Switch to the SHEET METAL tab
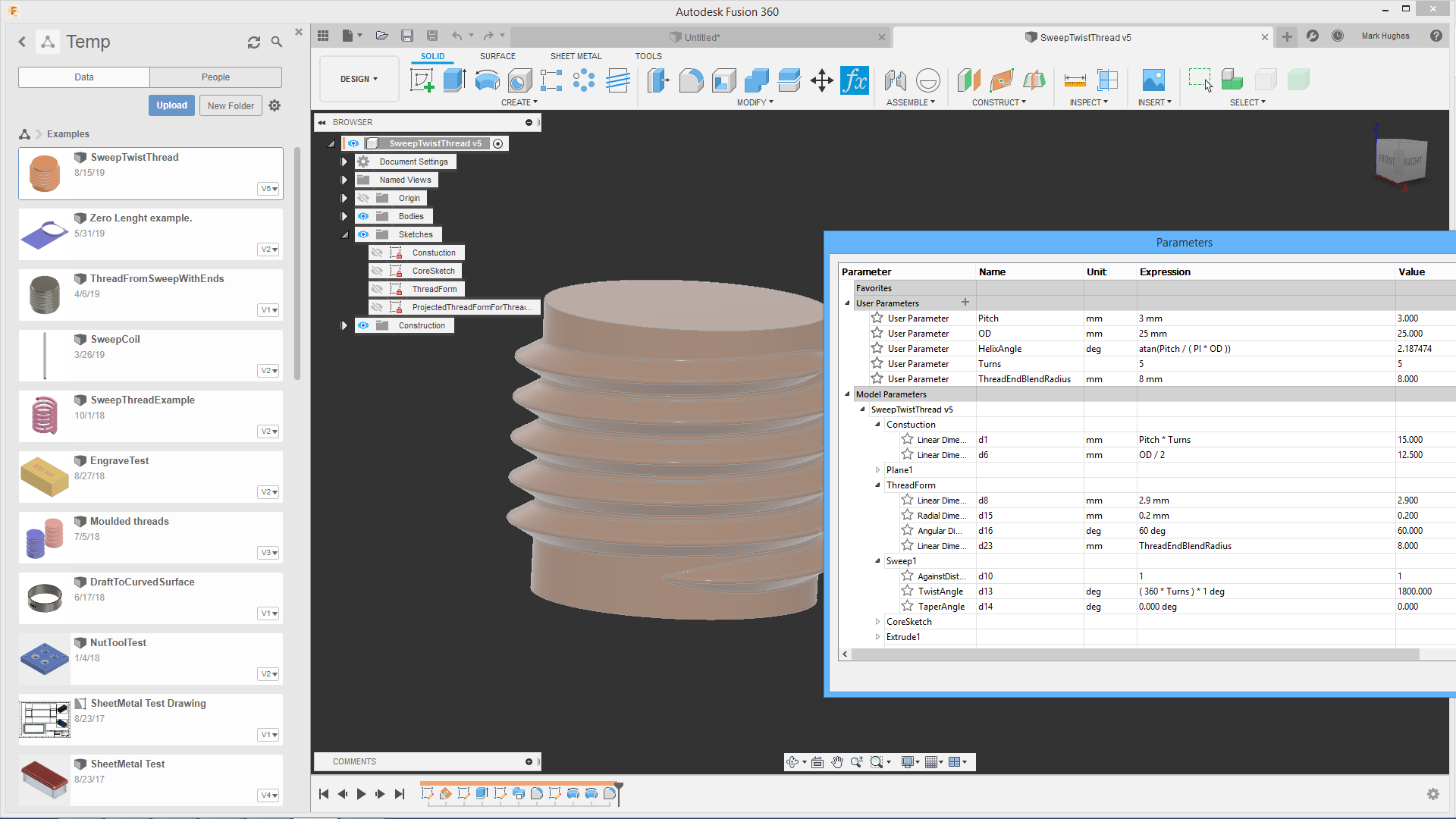 pos(576,56)
